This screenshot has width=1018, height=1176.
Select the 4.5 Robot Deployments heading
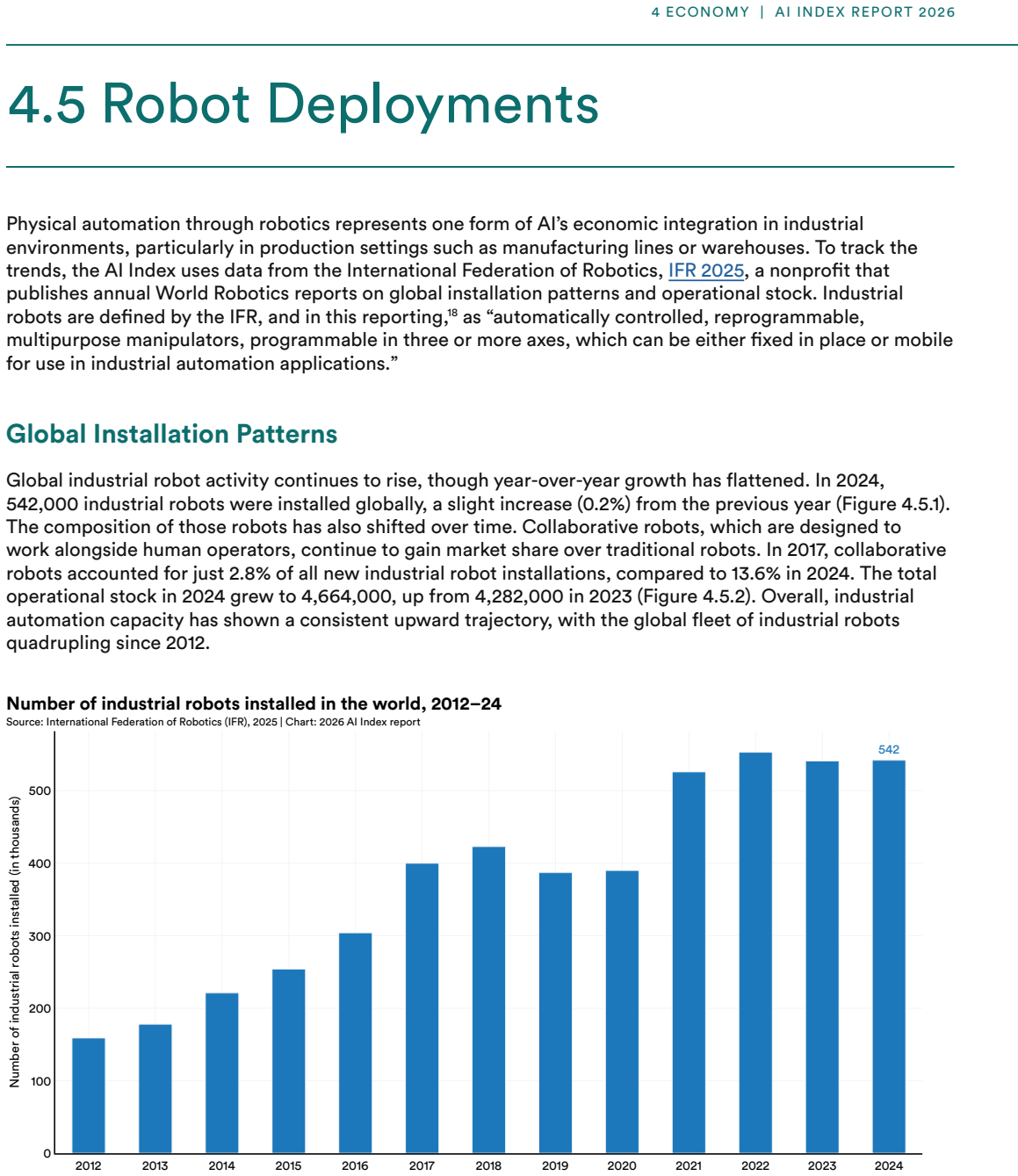(x=303, y=104)
